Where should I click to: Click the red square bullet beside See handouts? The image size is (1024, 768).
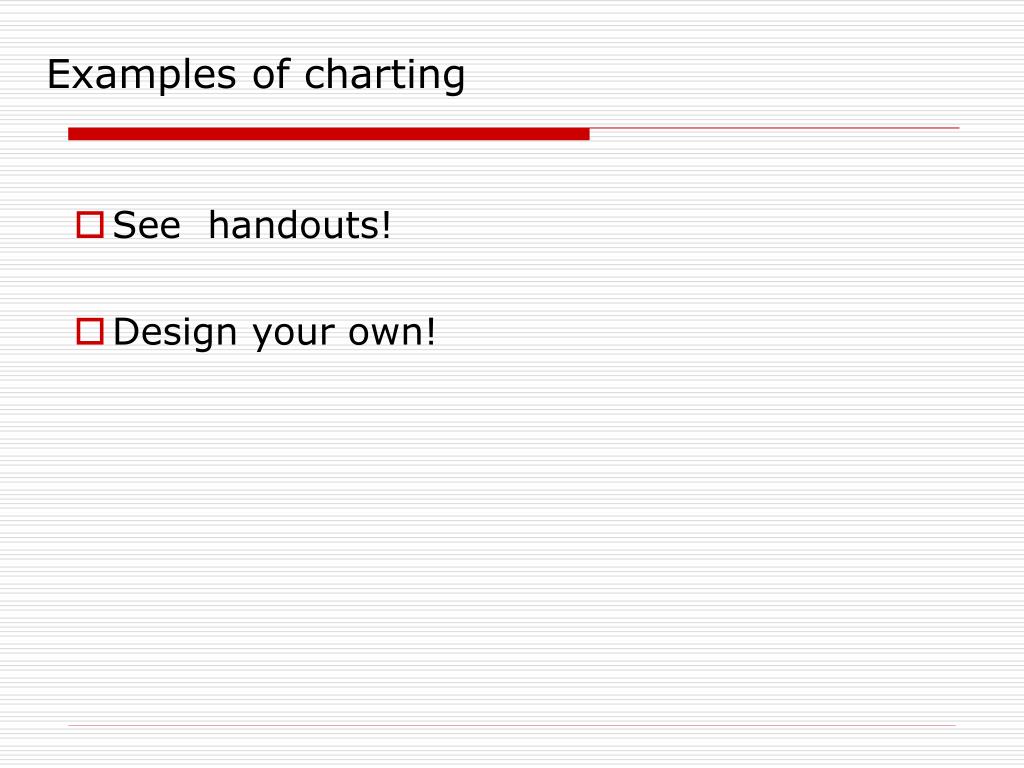pos(90,225)
